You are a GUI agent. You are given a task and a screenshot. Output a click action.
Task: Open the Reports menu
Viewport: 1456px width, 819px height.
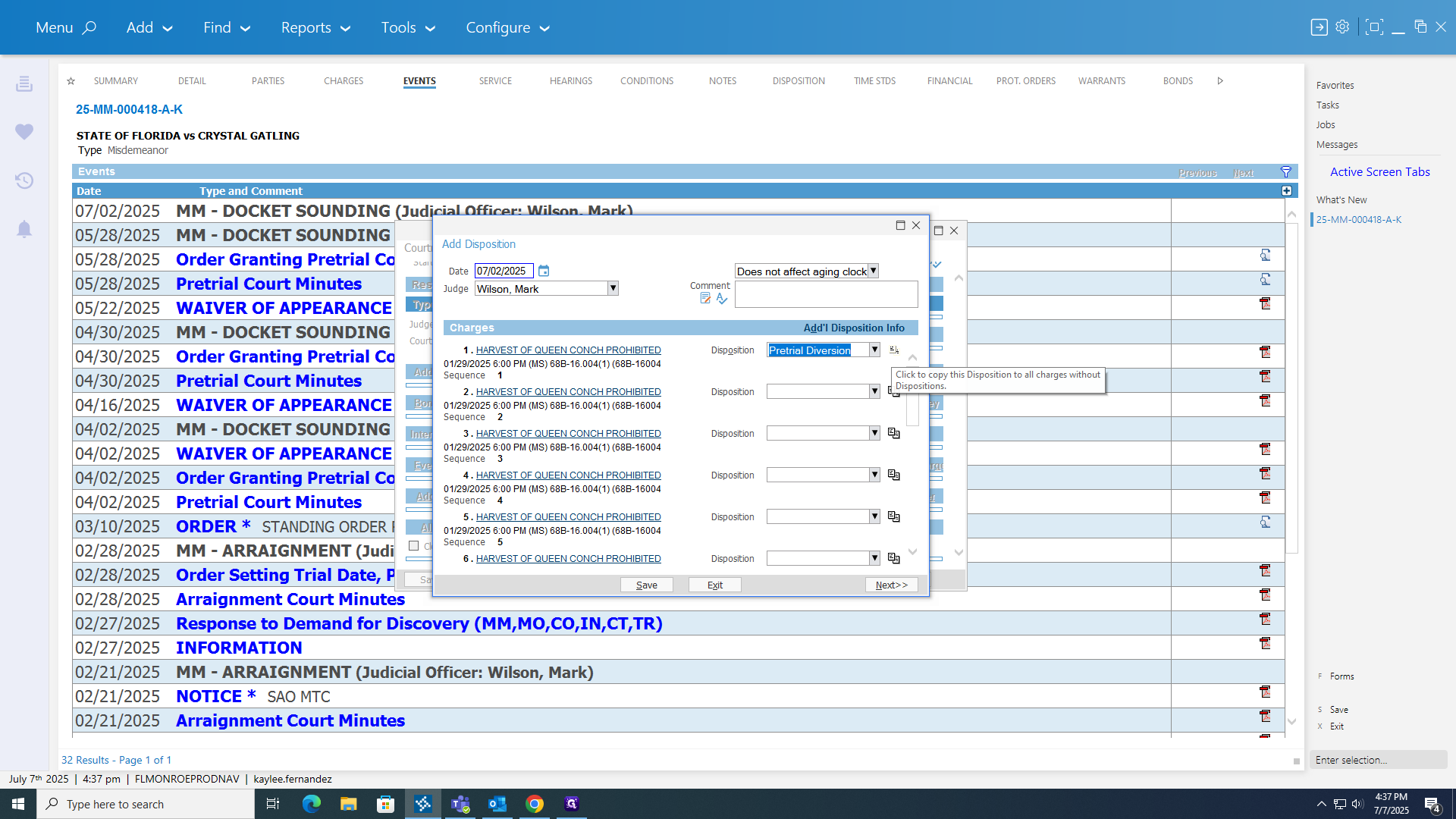(x=315, y=28)
